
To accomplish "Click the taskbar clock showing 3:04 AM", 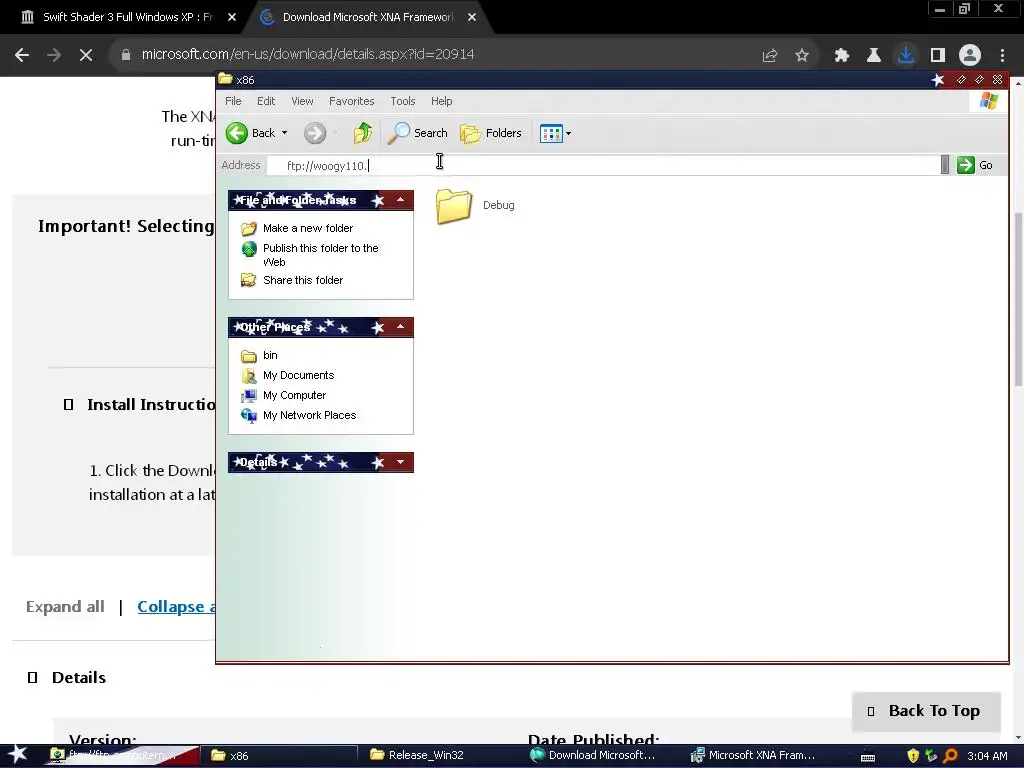I will pos(987,756).
